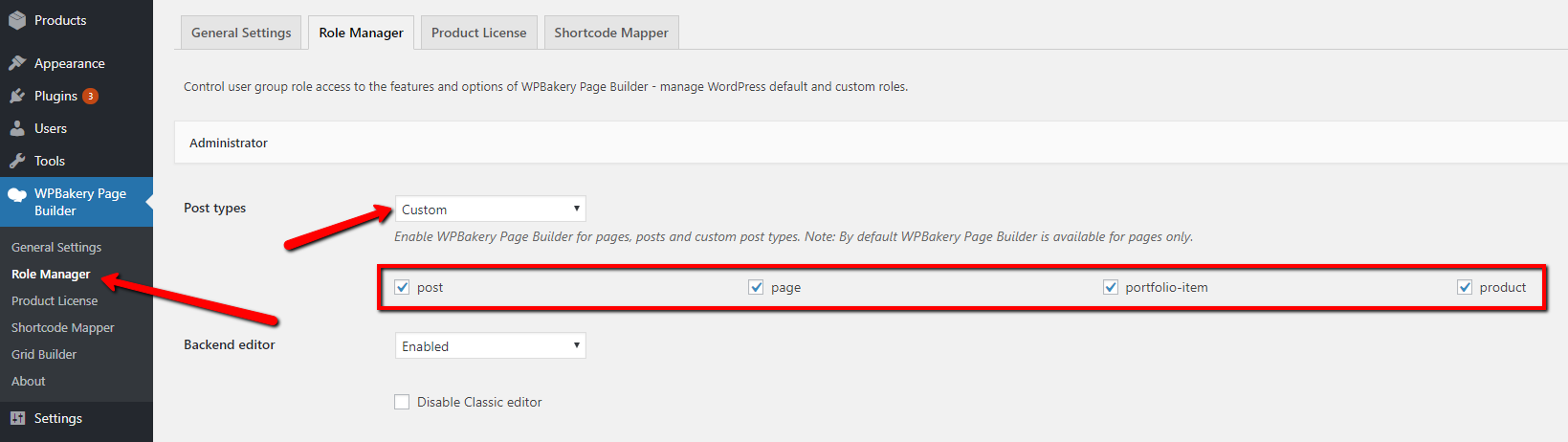Click the Products box icon

click(x=17, y=20)
